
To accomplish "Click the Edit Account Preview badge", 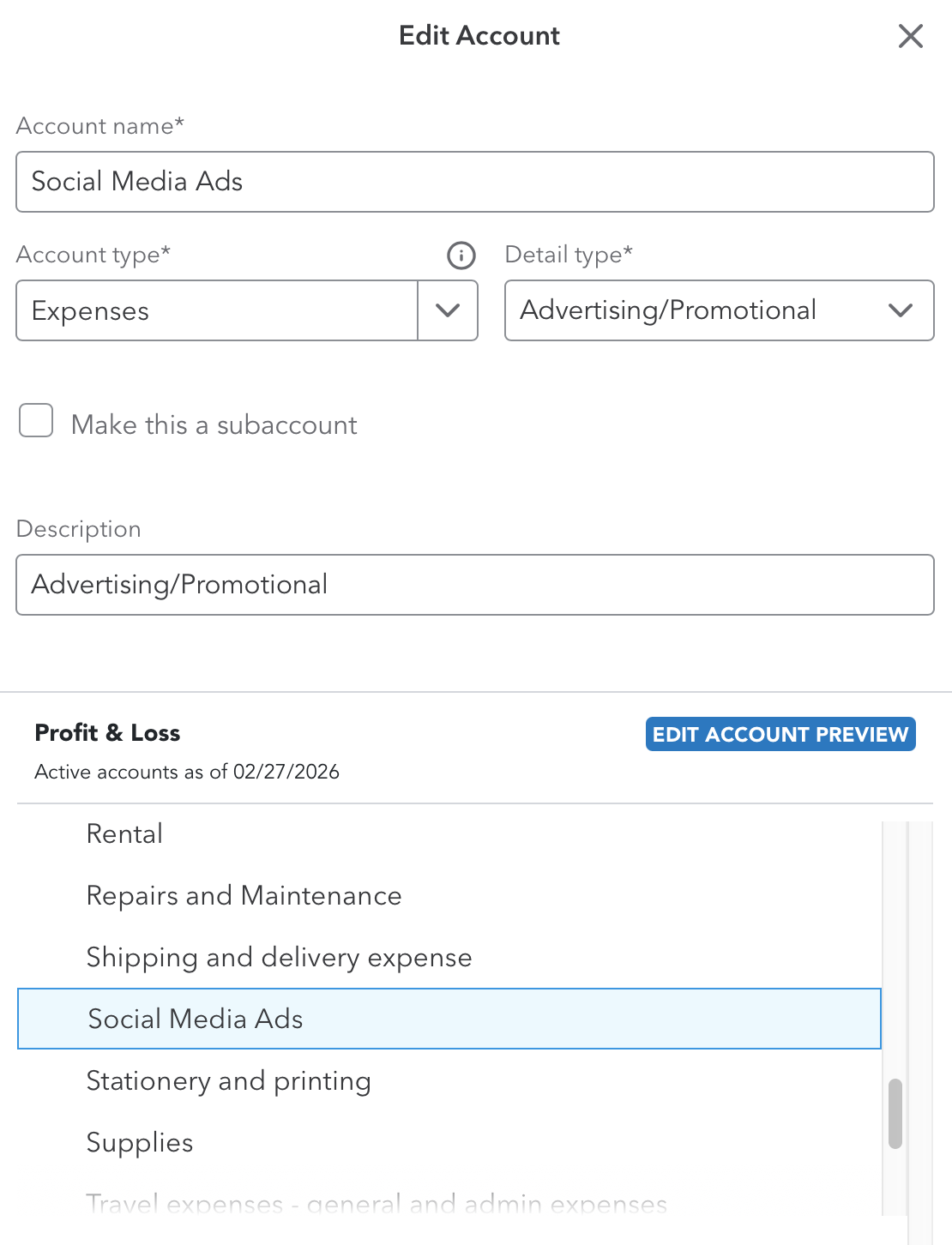I will [x=780, y=735].
